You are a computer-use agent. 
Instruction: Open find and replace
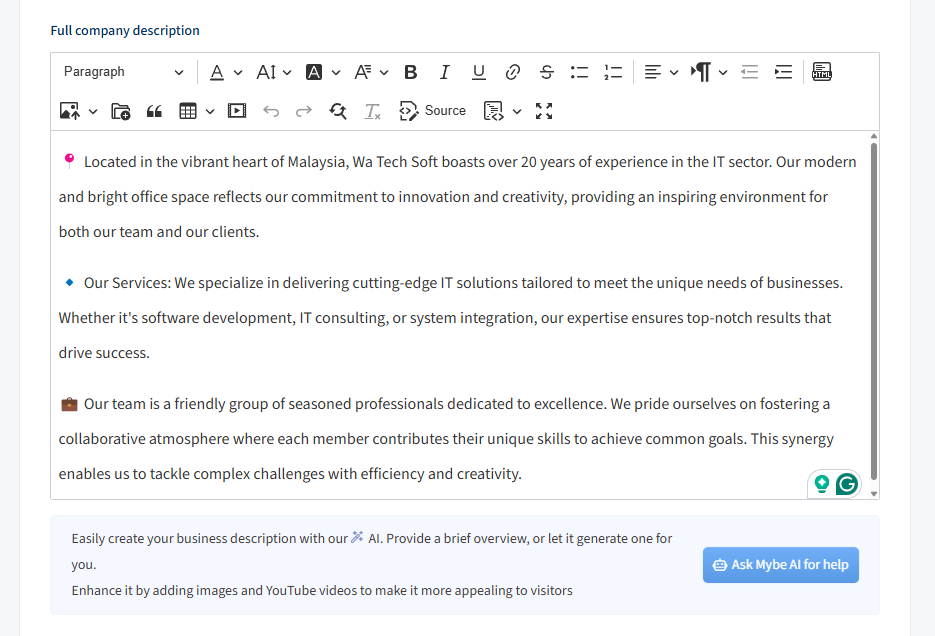(338, 111)
